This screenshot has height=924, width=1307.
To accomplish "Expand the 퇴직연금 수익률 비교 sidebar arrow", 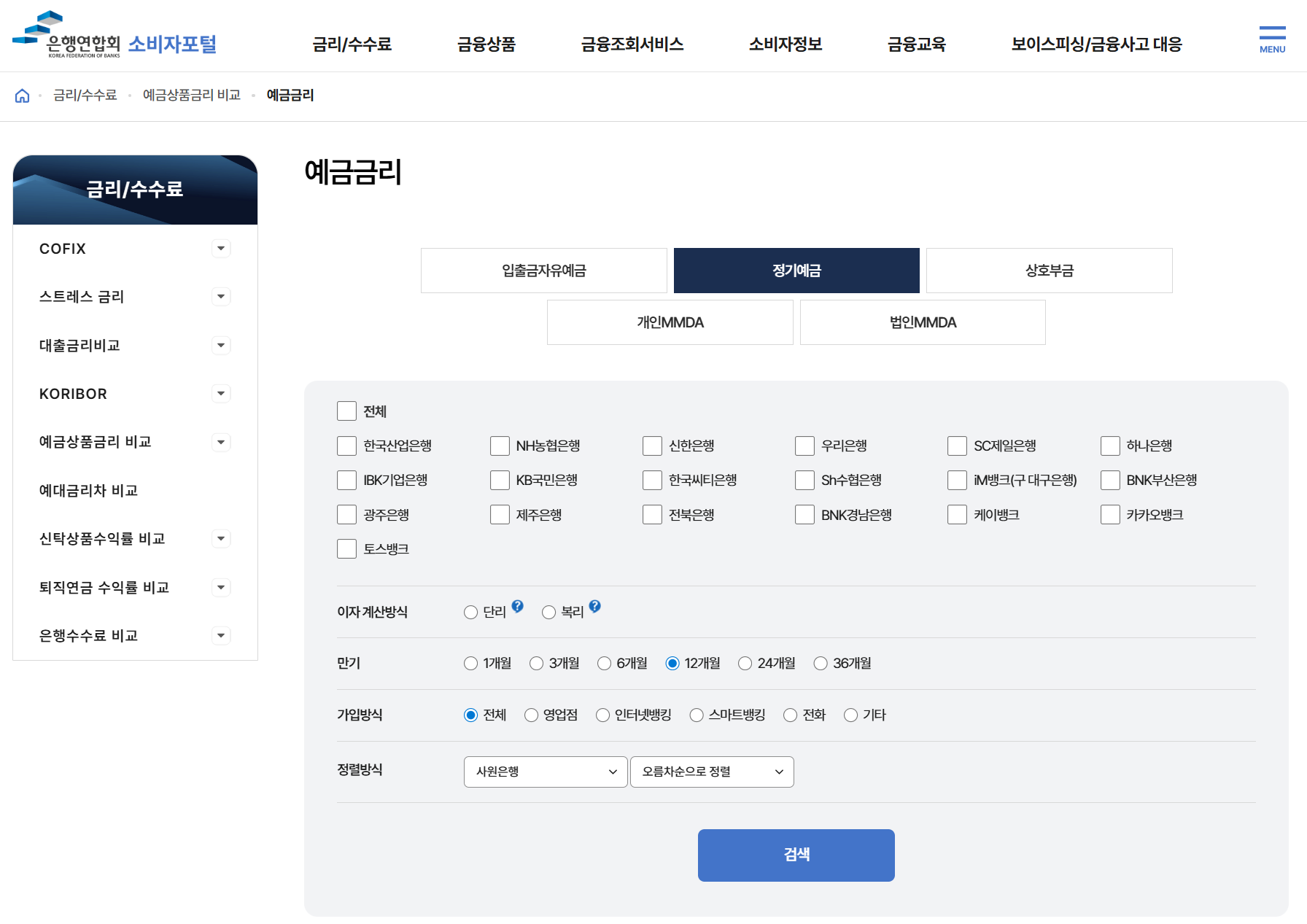I will [x=221, y=588].
